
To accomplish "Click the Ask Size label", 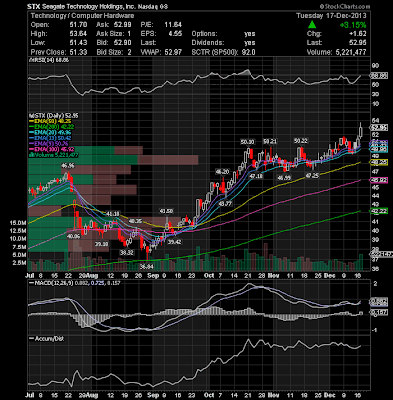I will tap(109, 34).
